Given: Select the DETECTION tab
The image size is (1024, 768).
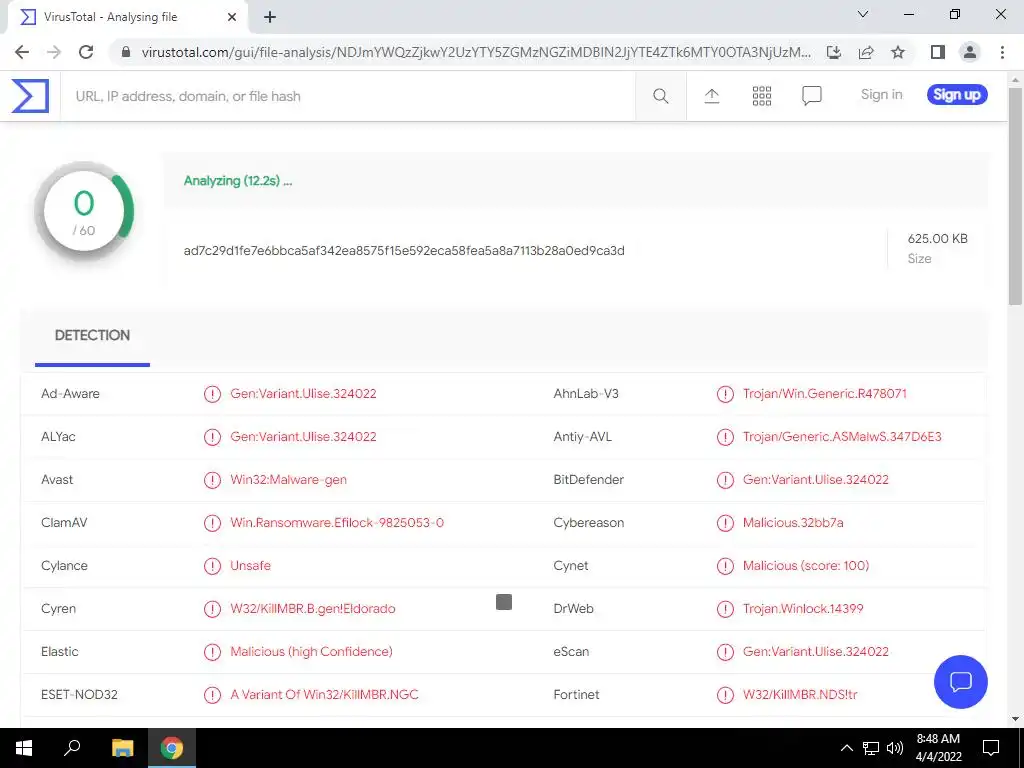Looking at the screenshot, I should [x=92, y=336].
